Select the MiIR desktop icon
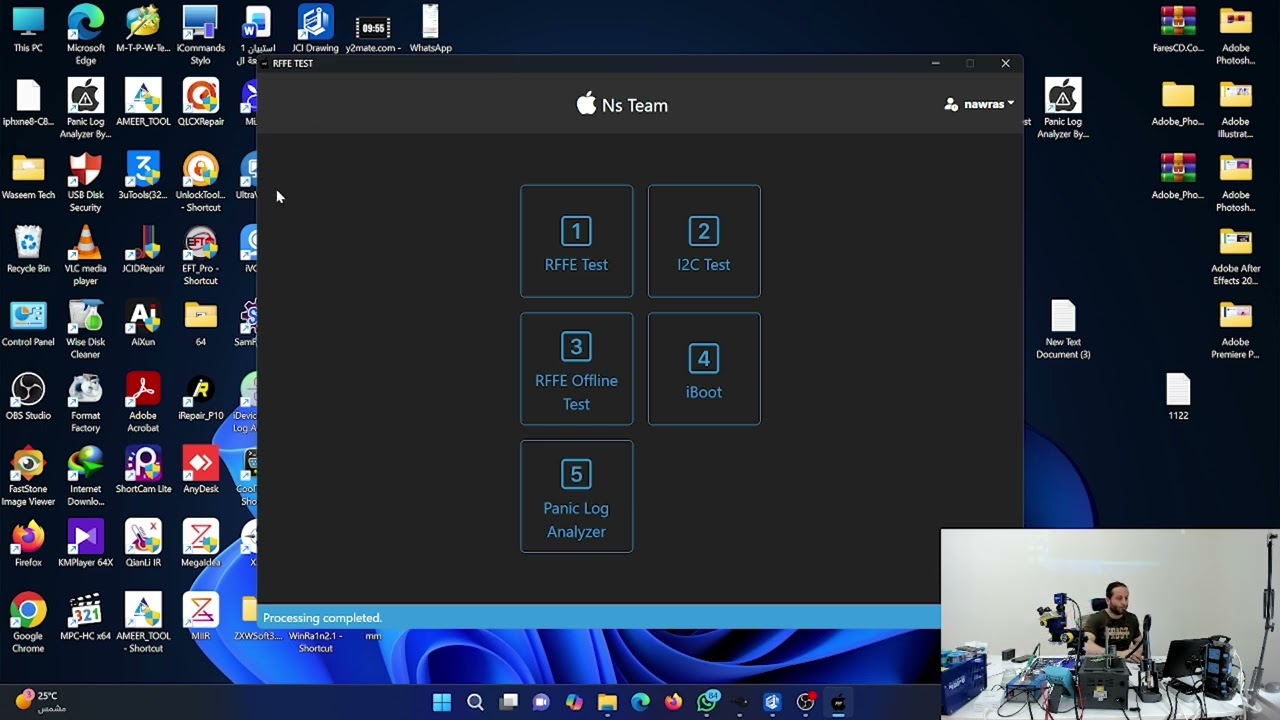The image size is (1280, 720). 200,618
